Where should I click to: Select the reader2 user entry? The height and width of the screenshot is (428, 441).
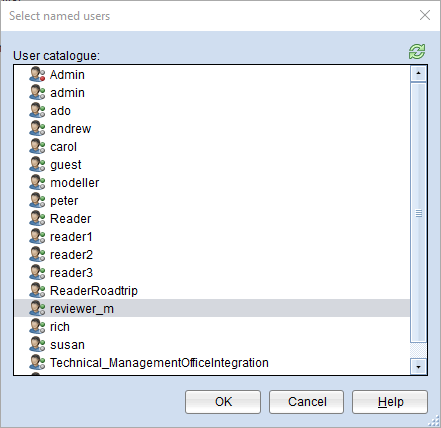[x=212, y=255]
